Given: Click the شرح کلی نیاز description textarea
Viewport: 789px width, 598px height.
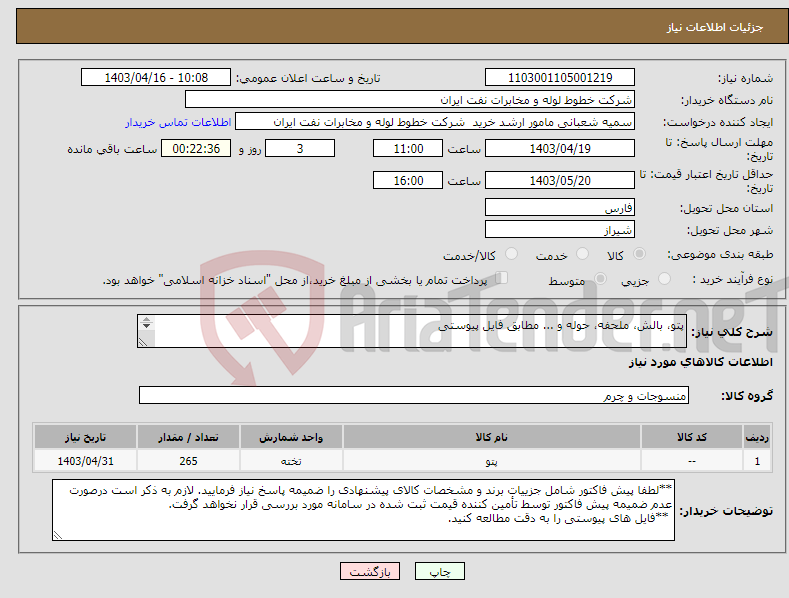Looking at the screenshot, I should click(x=412, y=331).
